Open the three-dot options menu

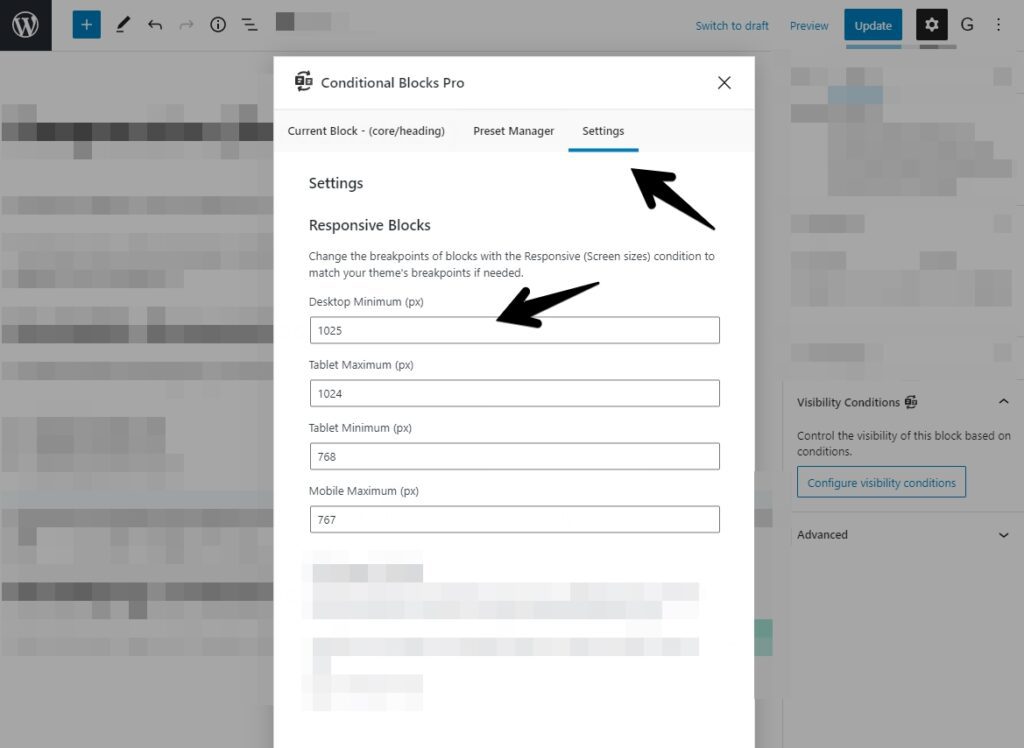click(999, 25)
